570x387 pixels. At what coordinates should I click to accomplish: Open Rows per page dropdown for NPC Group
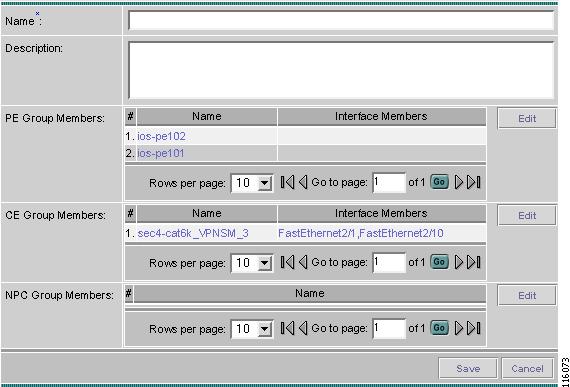[252, 329]
